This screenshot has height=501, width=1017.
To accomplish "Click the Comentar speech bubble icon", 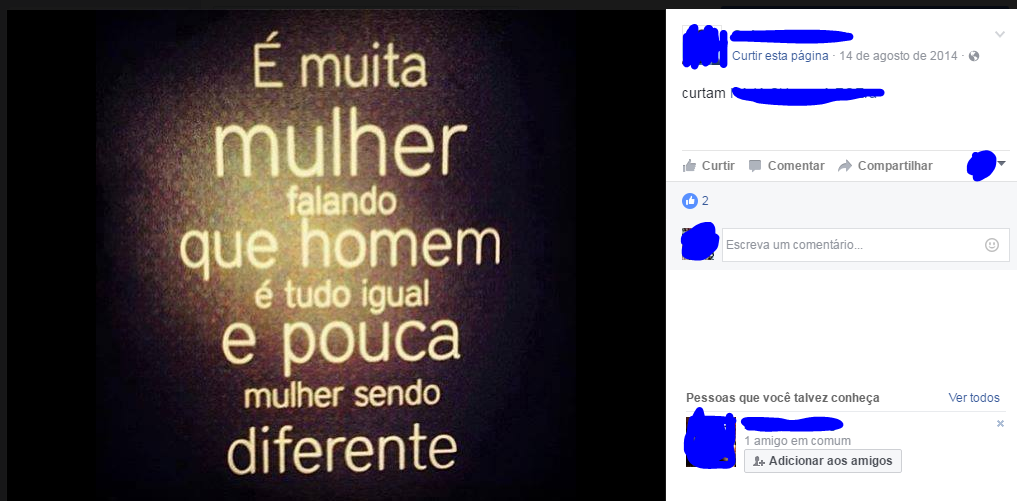I will [x=755, y=165].
